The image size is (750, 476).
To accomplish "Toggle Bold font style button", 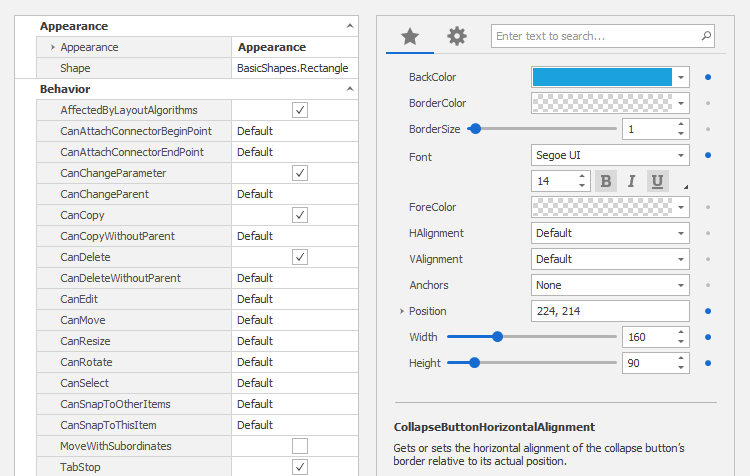I will point(606,181).
